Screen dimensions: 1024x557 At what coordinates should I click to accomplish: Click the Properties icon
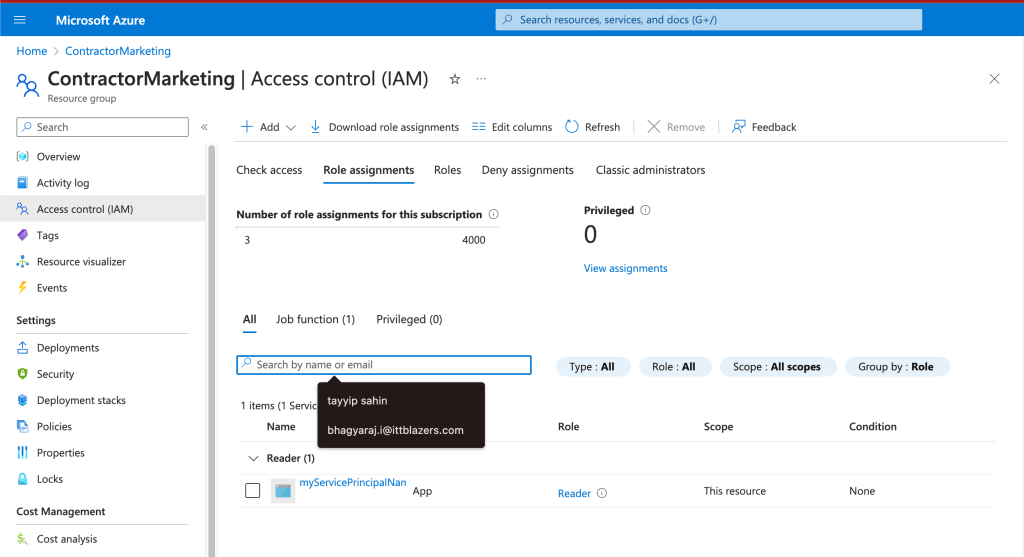(23, 453)
